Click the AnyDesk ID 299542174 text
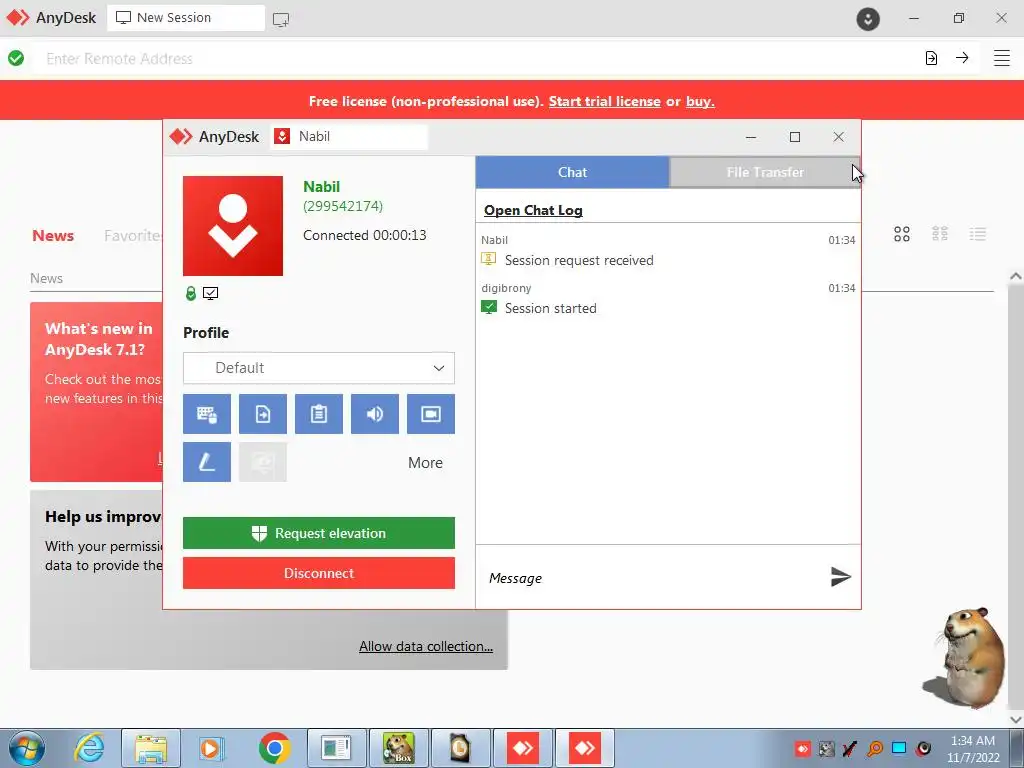The image size is (1024, 768). 343,206
